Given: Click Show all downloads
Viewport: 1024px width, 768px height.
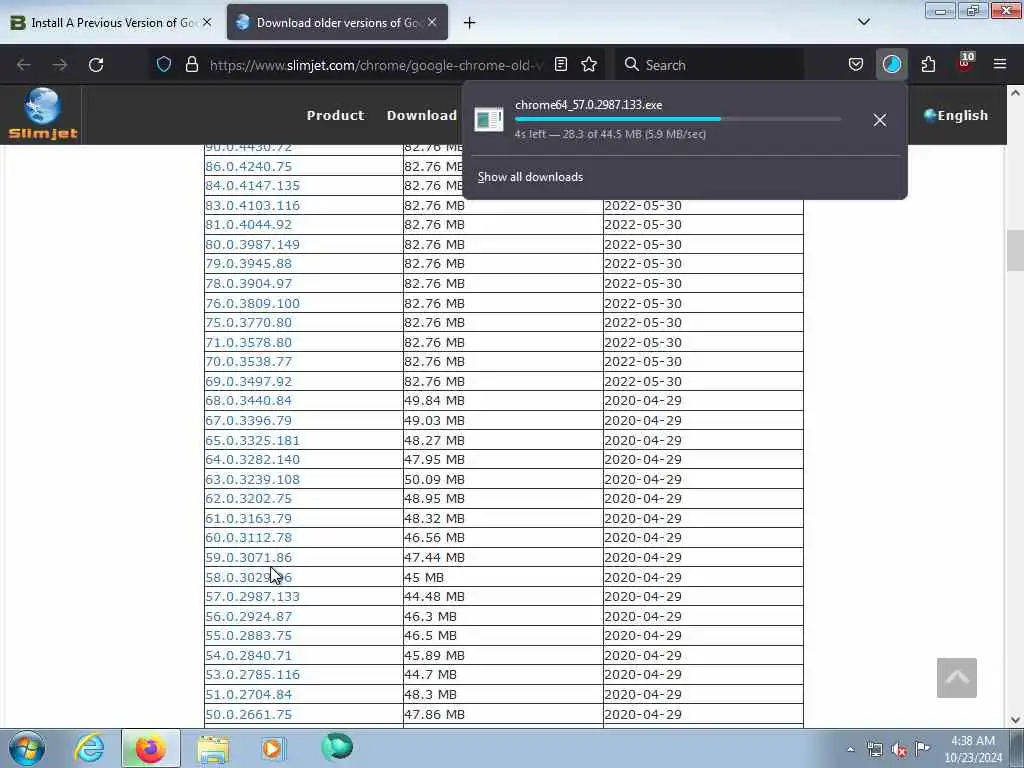Looking at the screenshot, I should click(530, 177).
